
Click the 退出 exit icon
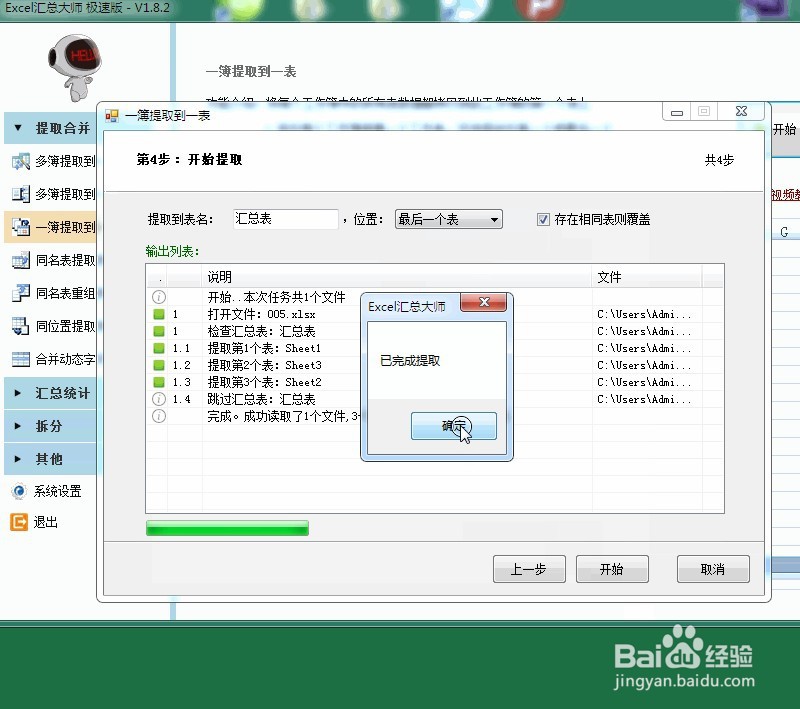[19, 522]
